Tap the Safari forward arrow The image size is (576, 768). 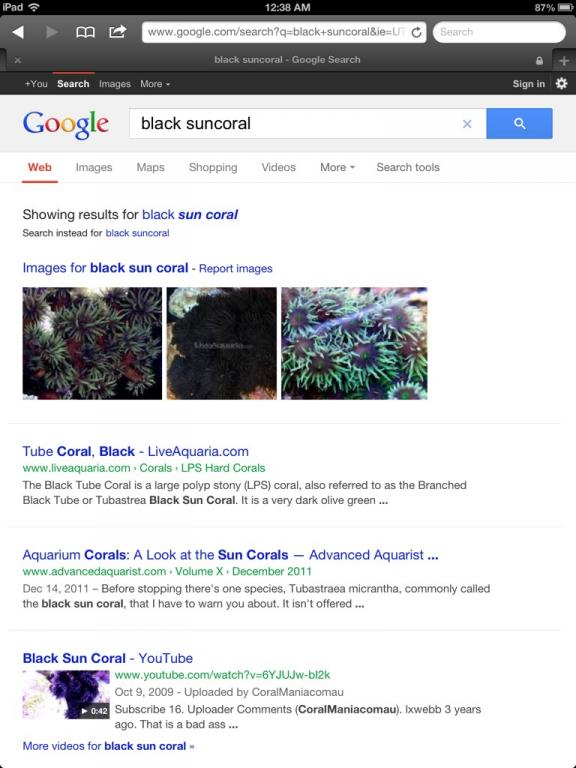[51, 32]
